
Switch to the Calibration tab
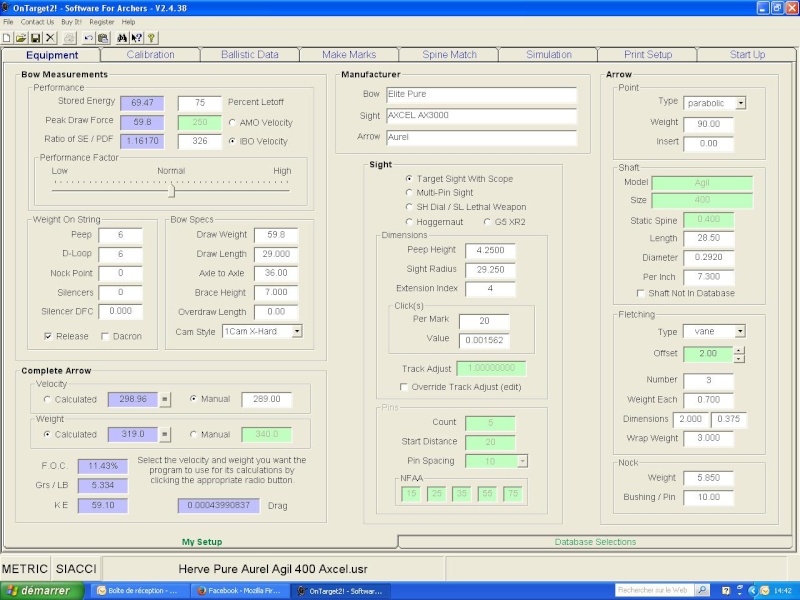(x=151, y=55)
